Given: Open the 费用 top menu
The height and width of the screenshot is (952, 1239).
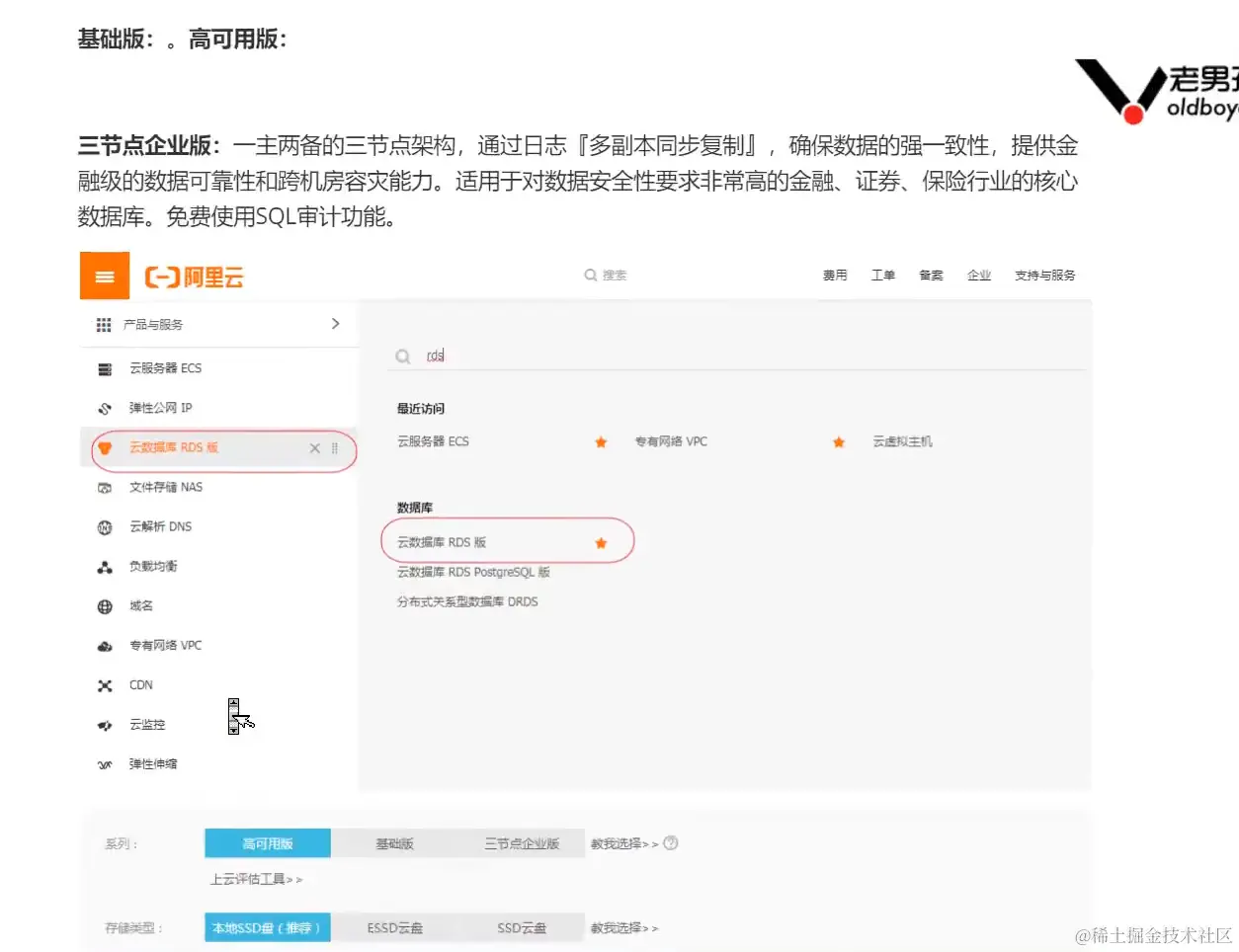Looking at the screenshot, I should [x=835, y=276].
